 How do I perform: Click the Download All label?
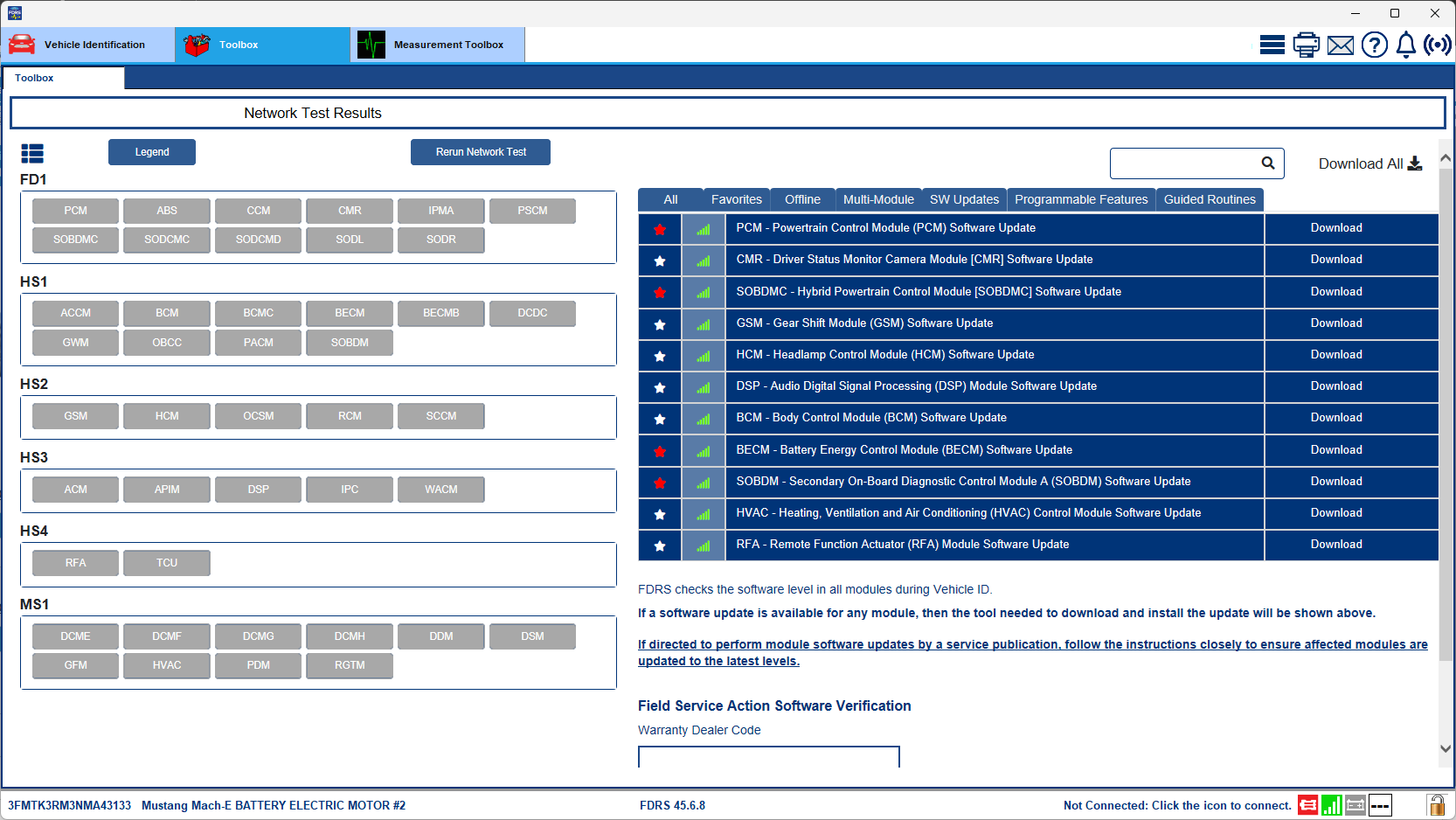click(1360, 163)
